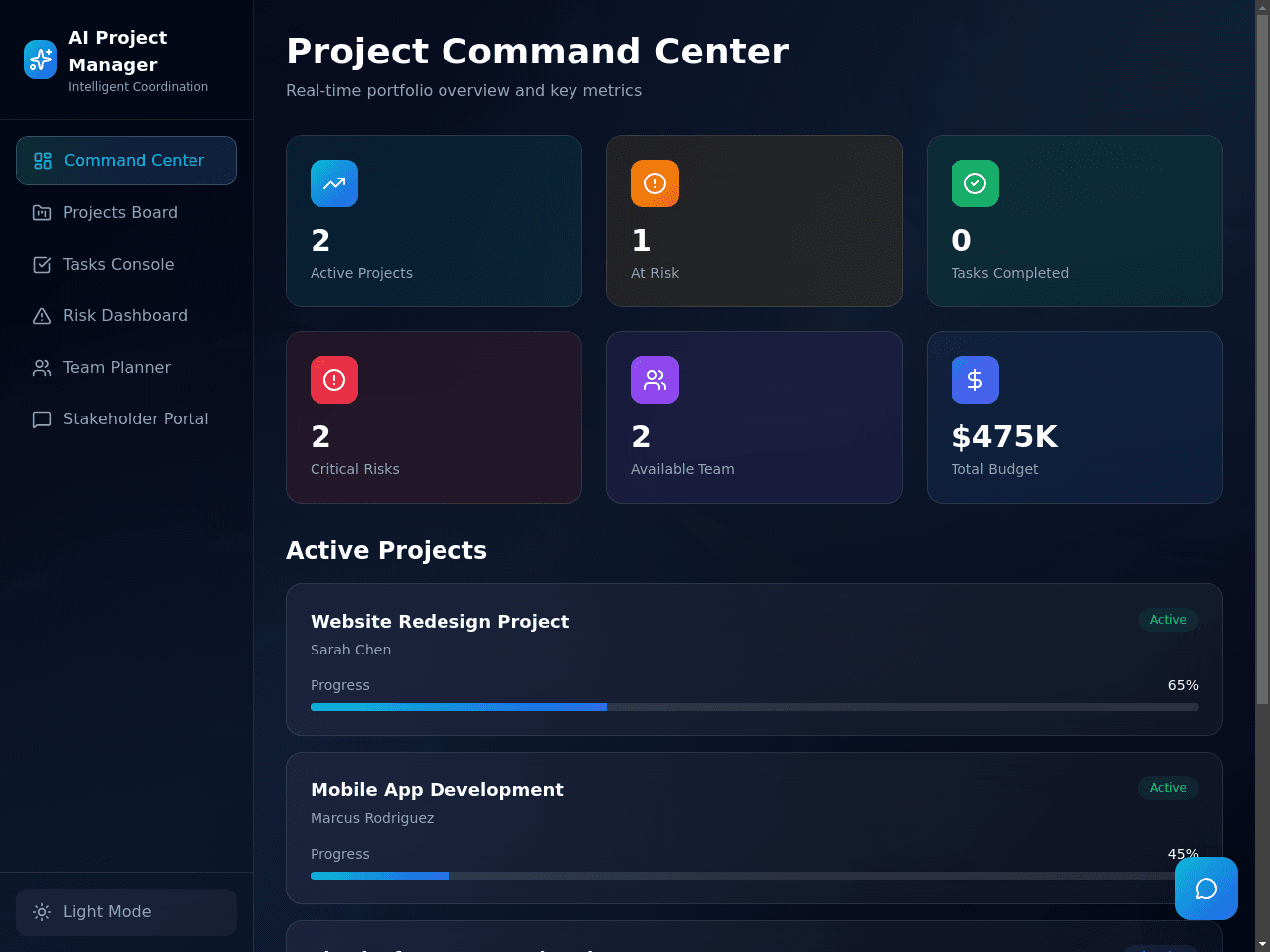Switch to Team Planner

[126, 368]
